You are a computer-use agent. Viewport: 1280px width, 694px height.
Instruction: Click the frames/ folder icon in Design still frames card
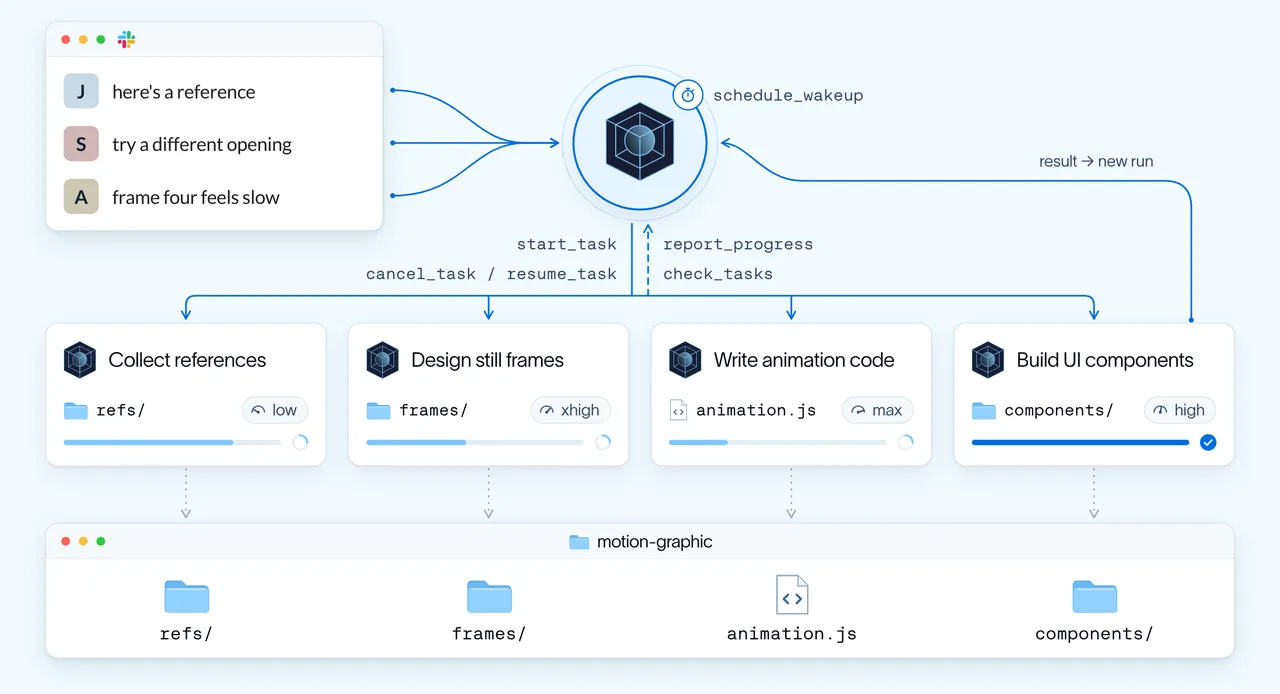point(378,410)
